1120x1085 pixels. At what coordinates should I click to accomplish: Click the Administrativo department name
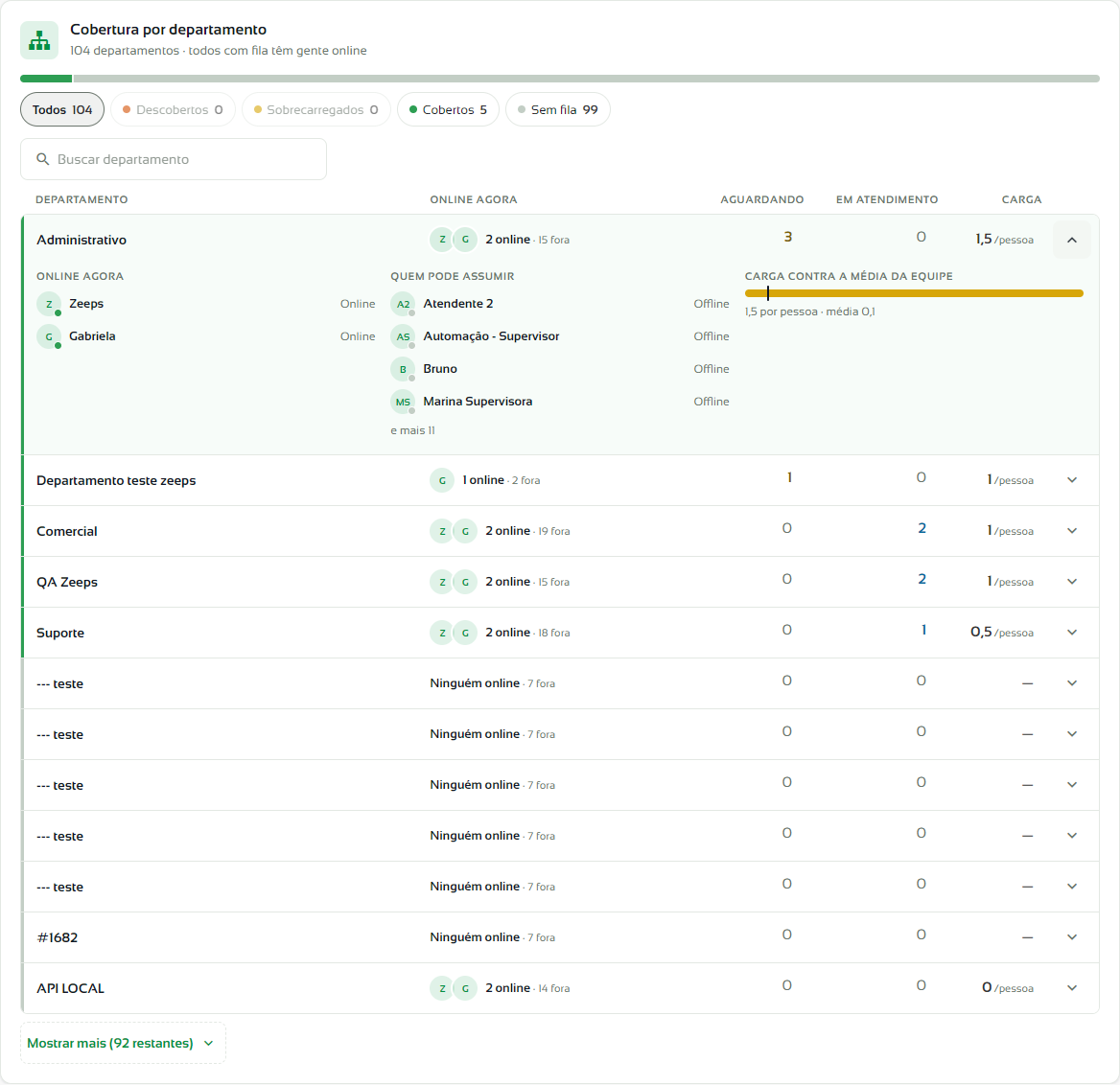point(82,240)
